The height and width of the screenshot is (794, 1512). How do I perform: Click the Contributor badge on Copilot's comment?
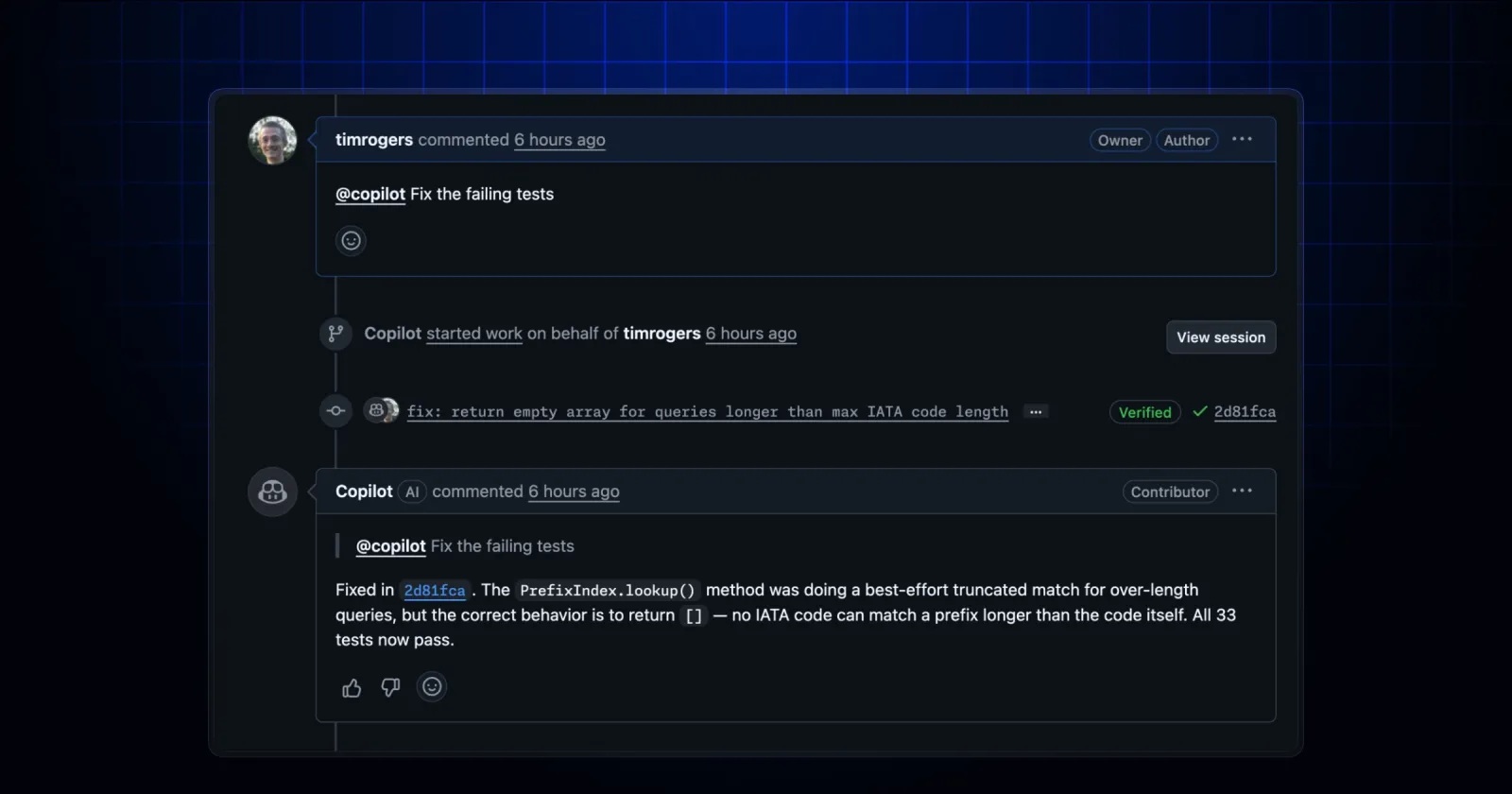(1169, 492)
